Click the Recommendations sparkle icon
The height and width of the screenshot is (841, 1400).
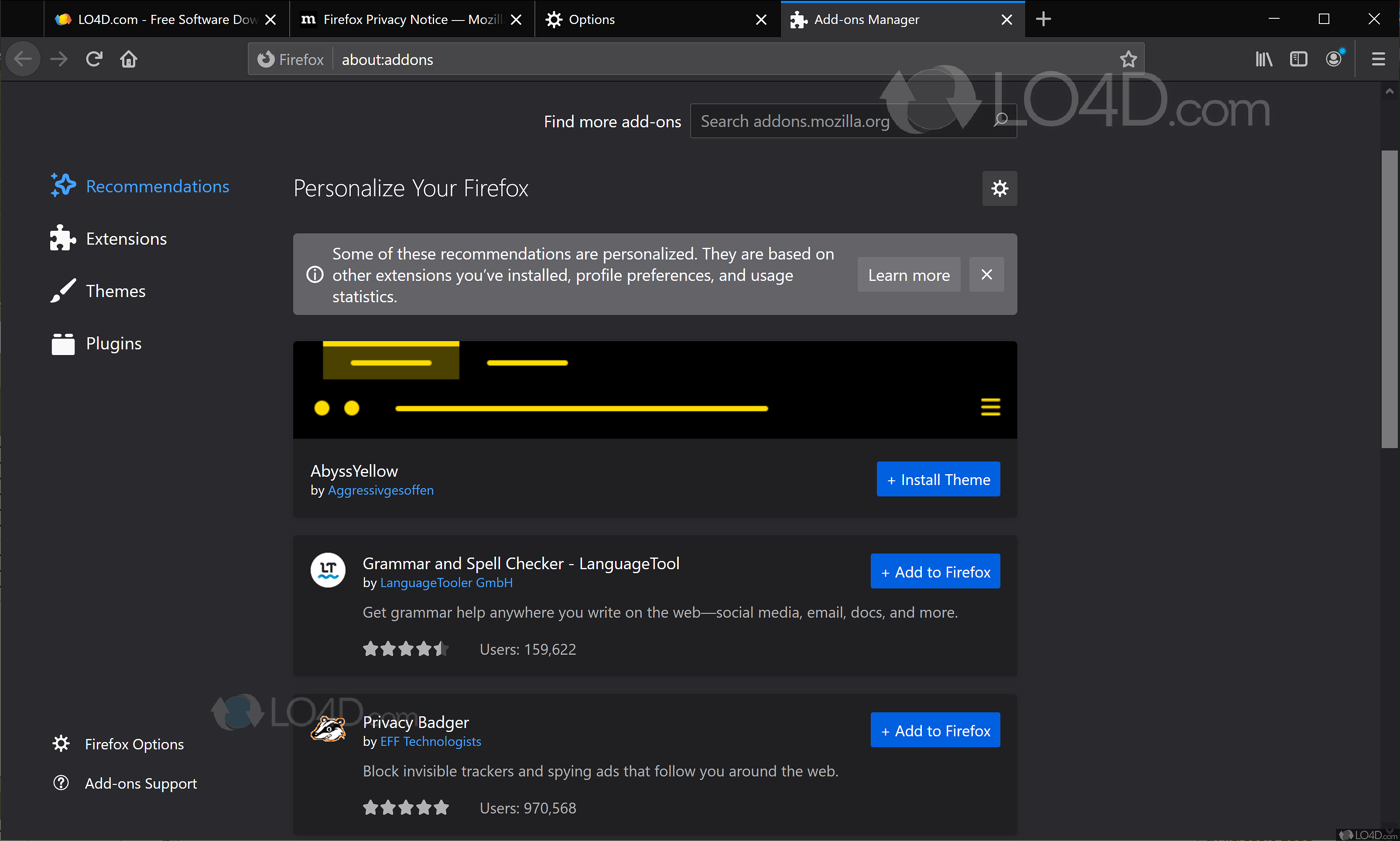(x=63, y=185)
